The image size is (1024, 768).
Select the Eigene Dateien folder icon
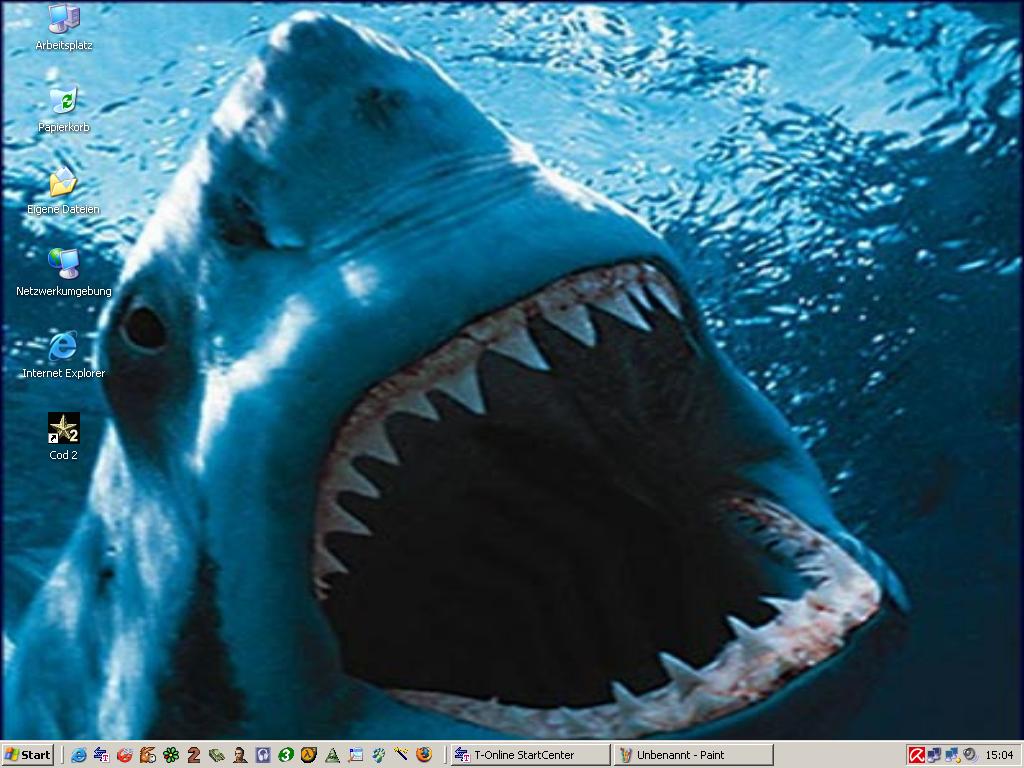click(63, 191)
